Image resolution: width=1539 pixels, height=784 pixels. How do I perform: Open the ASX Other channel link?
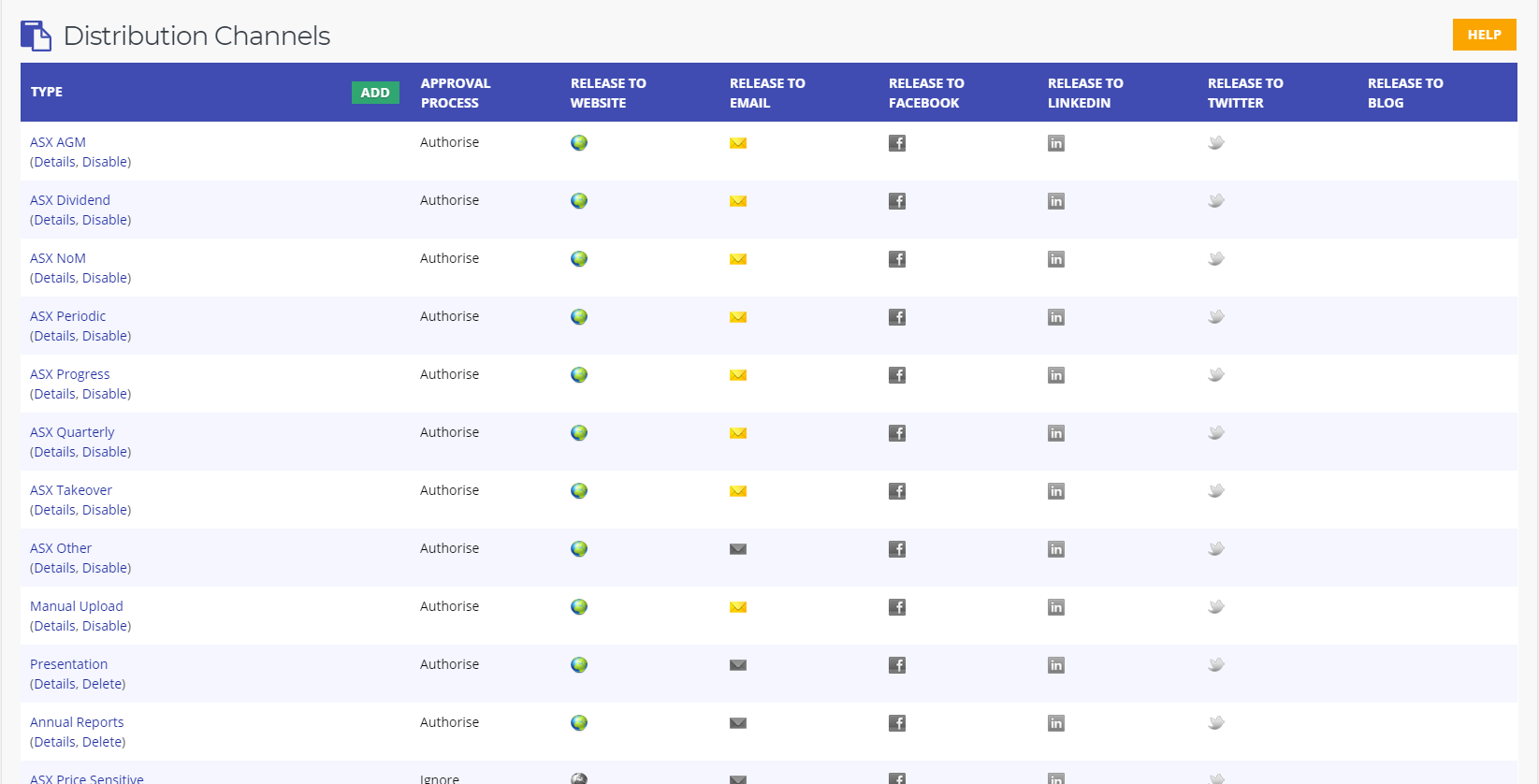click(61, 548)
